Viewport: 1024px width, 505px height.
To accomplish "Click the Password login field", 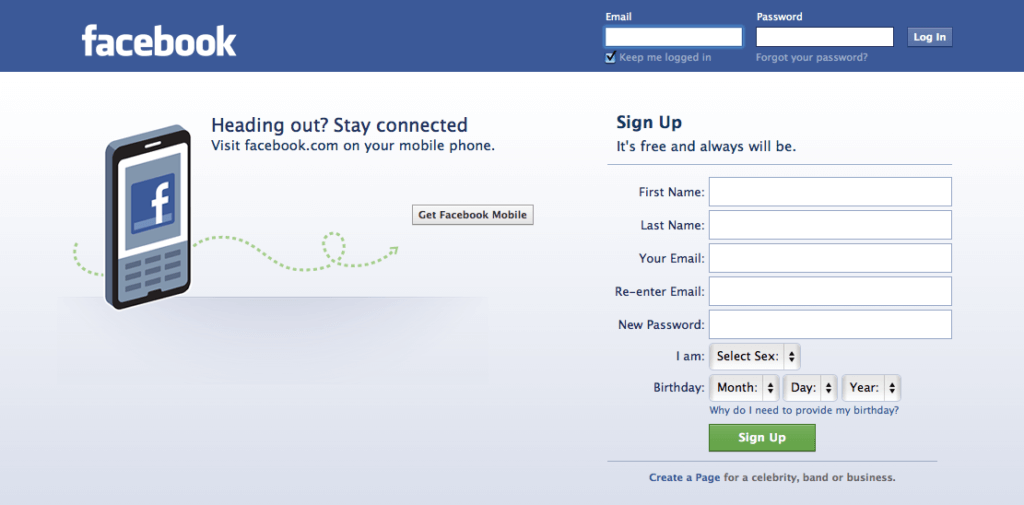I will click(824, 37).
